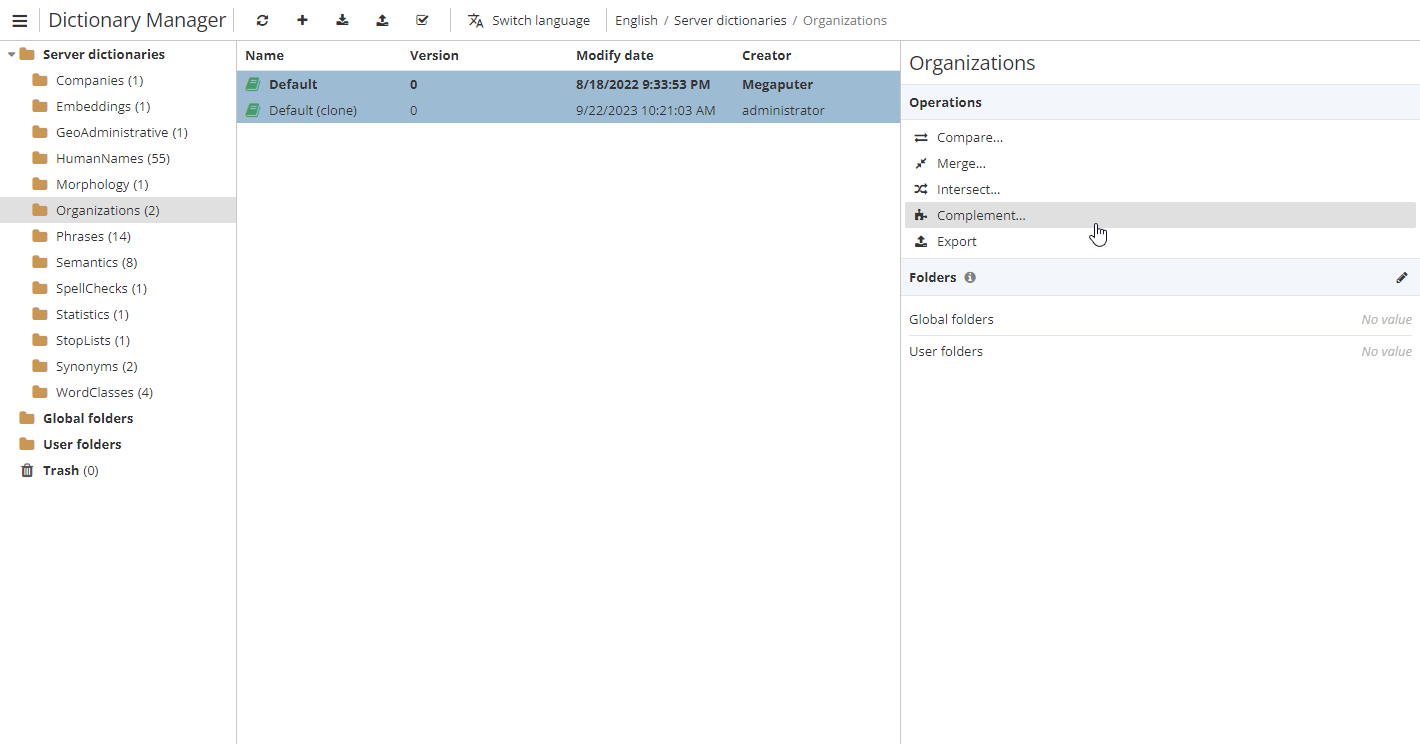Choose Merge... from Operations list
The height and width of the screenshot is (744, 1420).
coord(960,164)
